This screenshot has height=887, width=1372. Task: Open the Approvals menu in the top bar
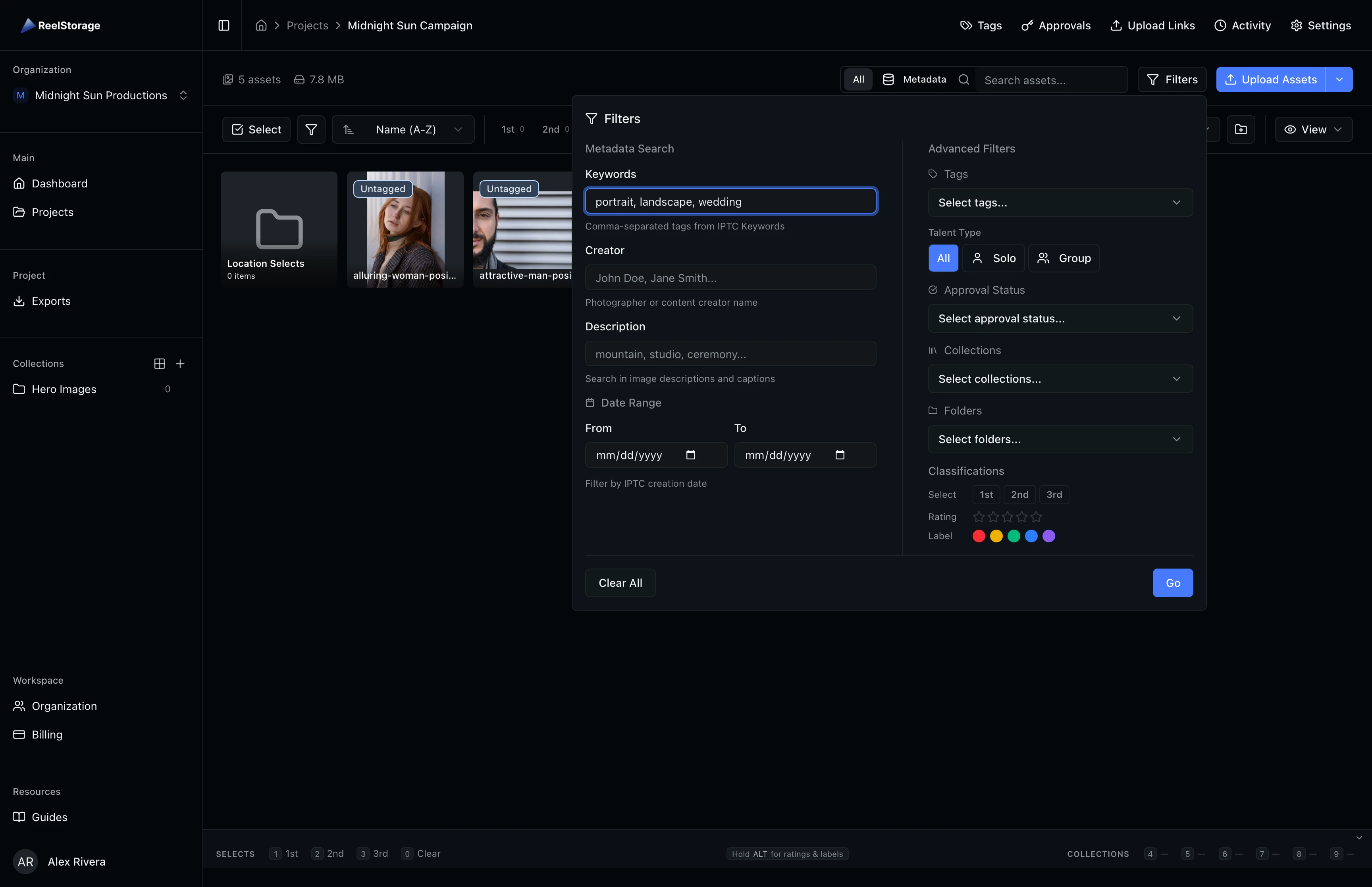(x=1056, y=25)
